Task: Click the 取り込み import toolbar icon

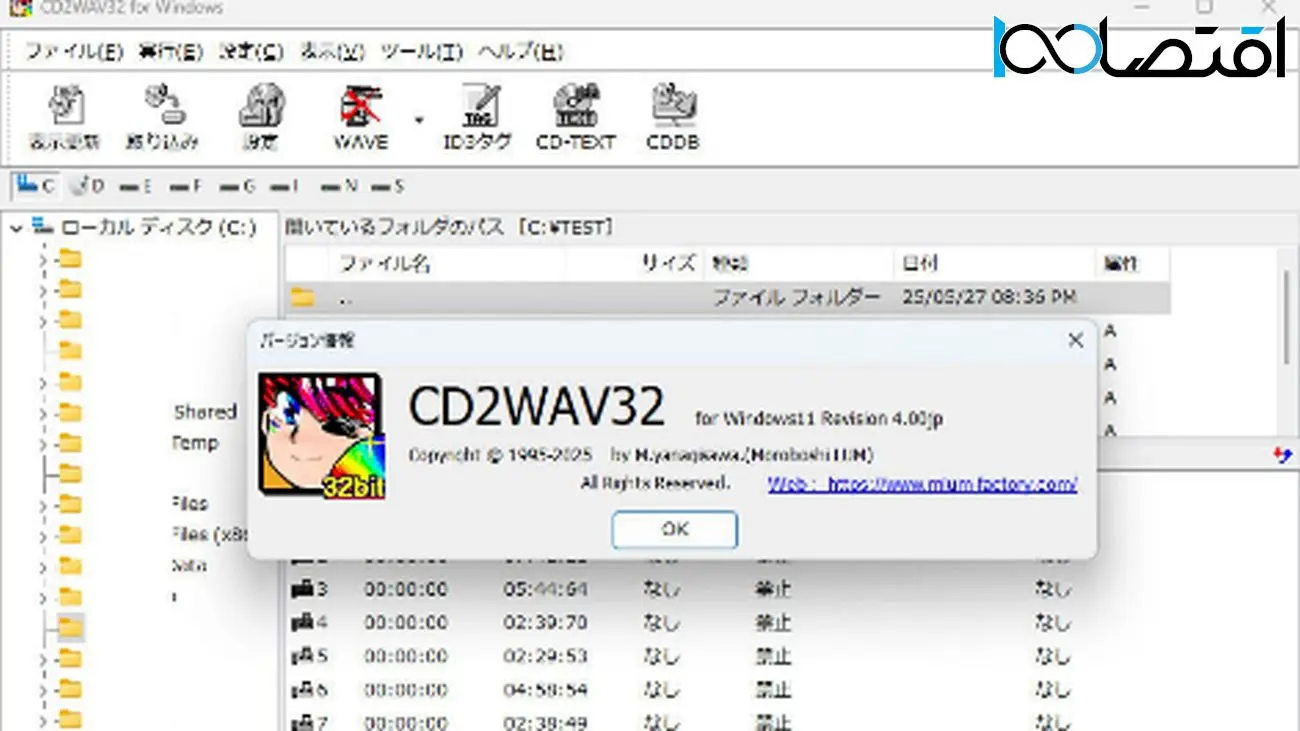Action: 162,116
